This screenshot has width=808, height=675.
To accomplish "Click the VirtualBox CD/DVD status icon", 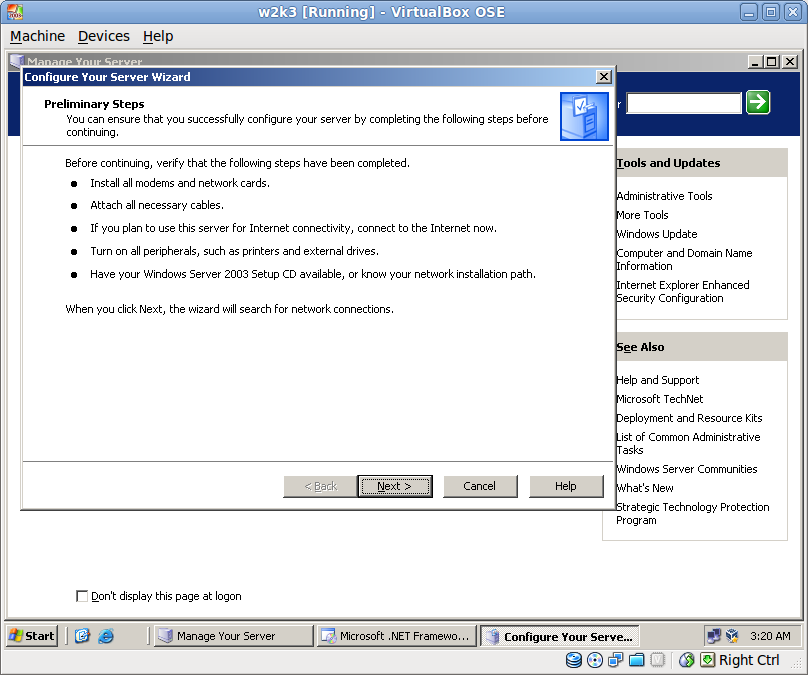I will point(595,660).
